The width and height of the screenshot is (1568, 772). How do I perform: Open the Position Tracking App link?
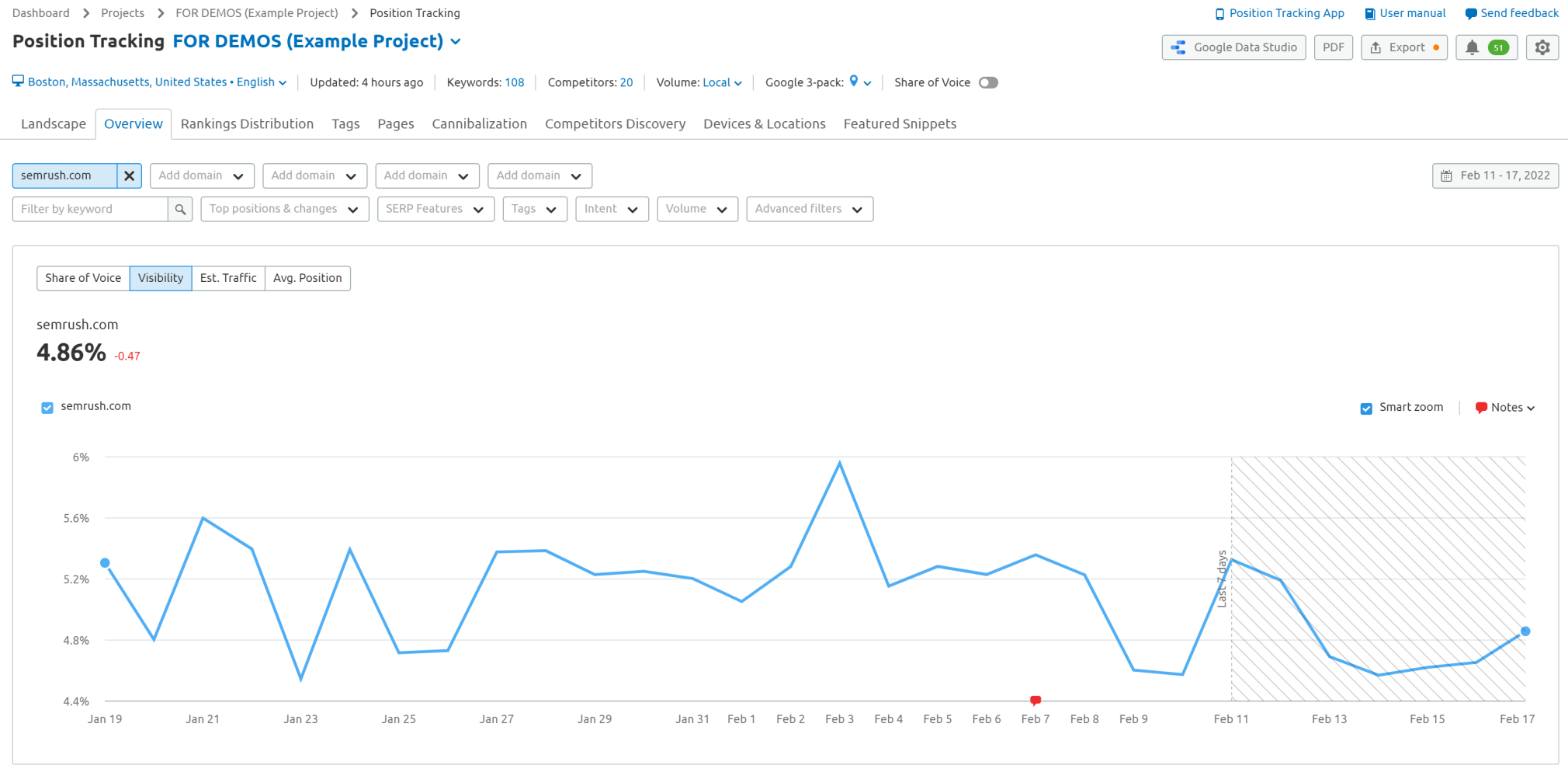coord(1279,13)
